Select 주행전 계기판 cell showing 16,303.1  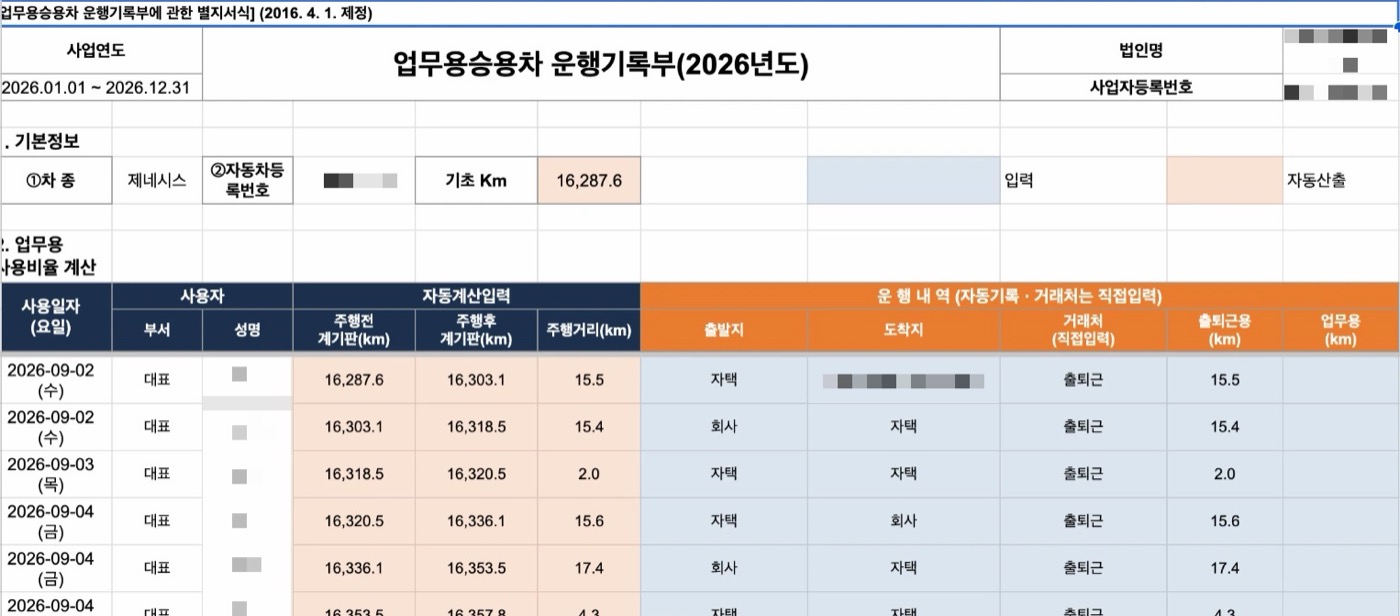[354, 427]
